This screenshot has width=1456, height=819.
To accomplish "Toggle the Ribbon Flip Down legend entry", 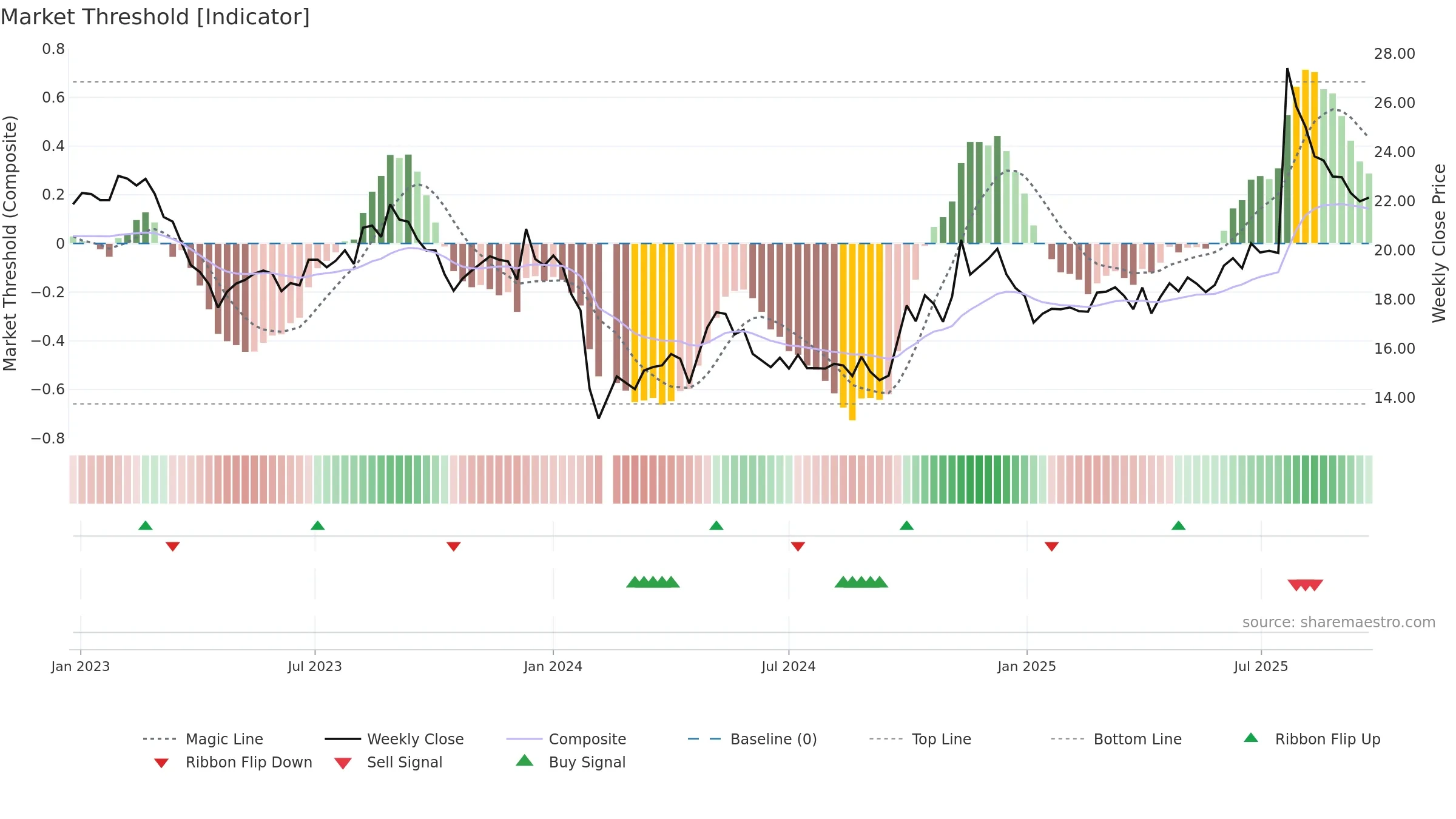I will click(x=232, y=762).
